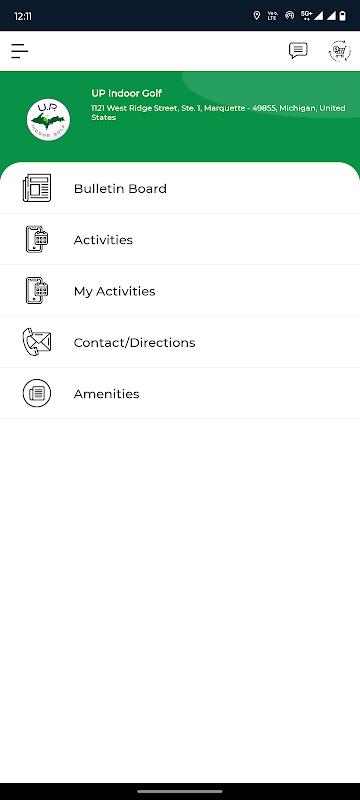Select the Activities menu entry
Viewport: 360px width, 800px height.
(180, 239)
